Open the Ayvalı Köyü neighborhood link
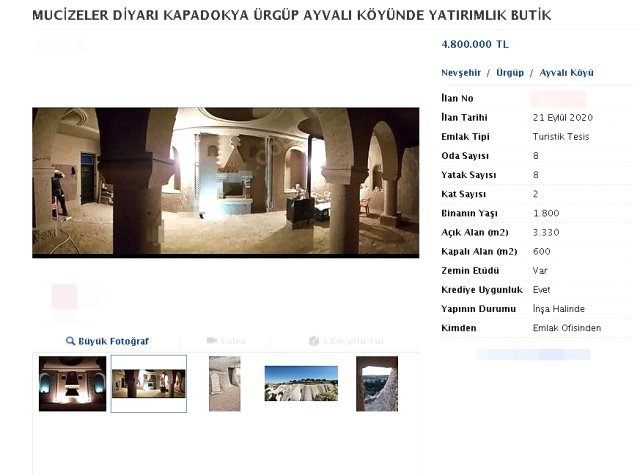Image resolution: width=640 pixels, height=474 pixels. [566, 73]
